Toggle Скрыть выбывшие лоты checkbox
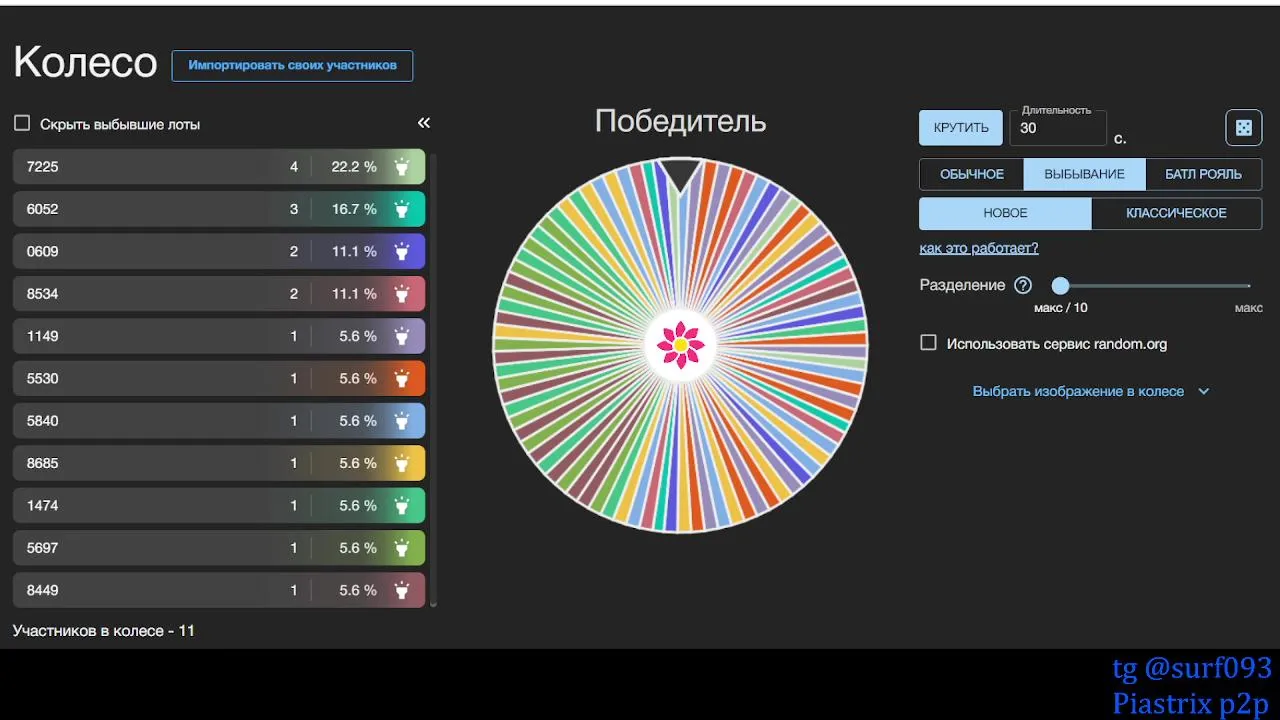1280x720 pixels. click(22, 124)
